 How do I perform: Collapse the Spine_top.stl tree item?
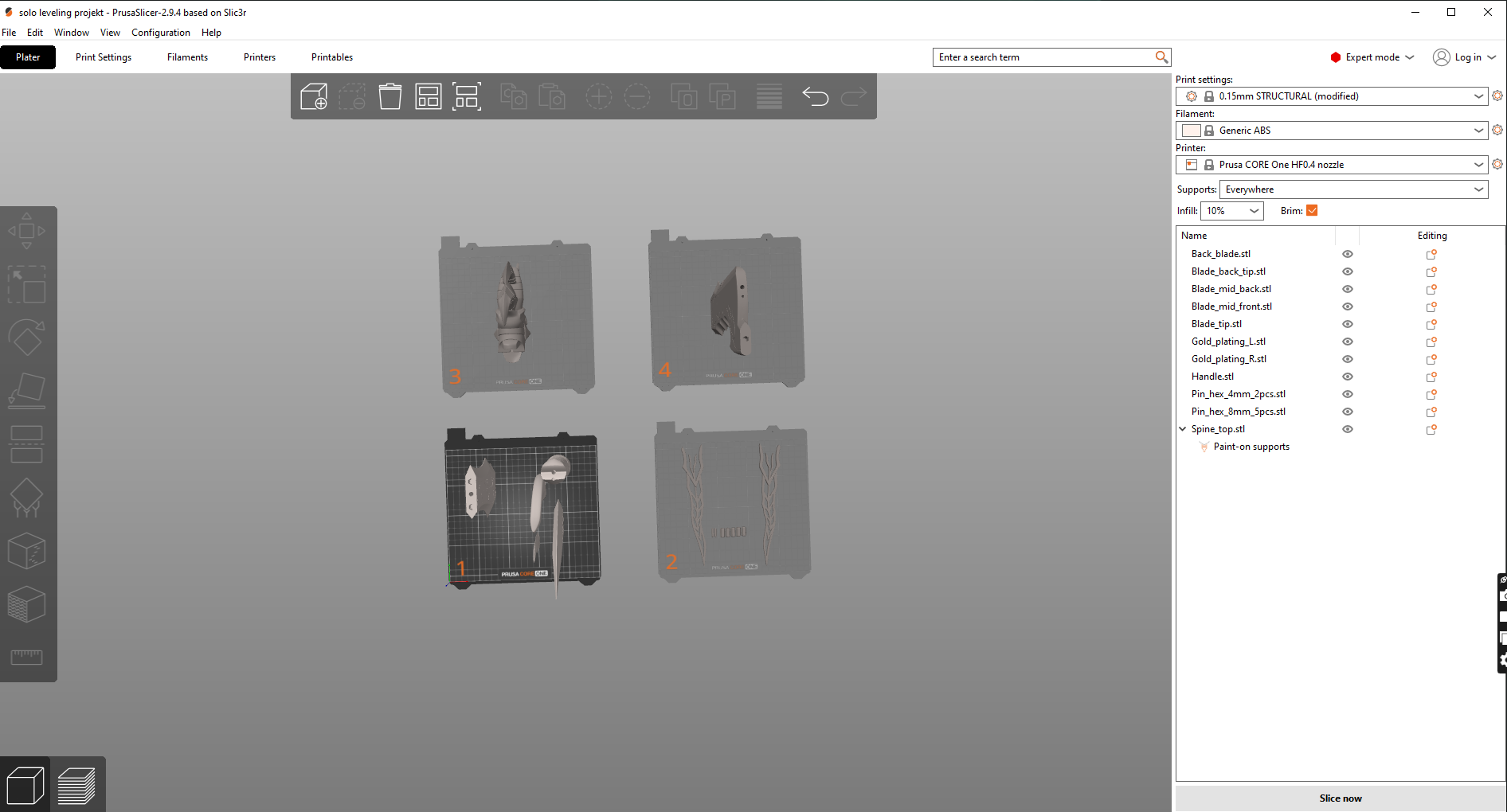pyautogui.click(x=1183, y=429)
